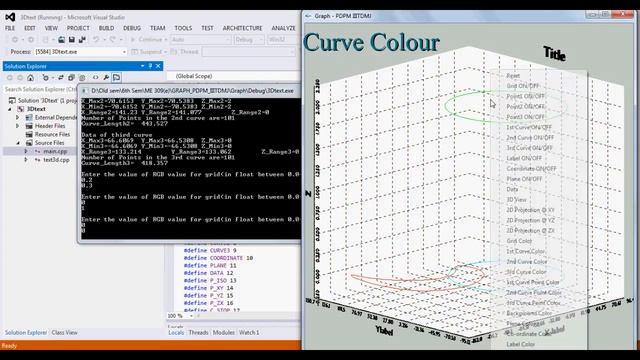Click the Home icon in Solution Explorer
Image resolution: width=640 pixels, height=360 pixels.
coord(31,78)
